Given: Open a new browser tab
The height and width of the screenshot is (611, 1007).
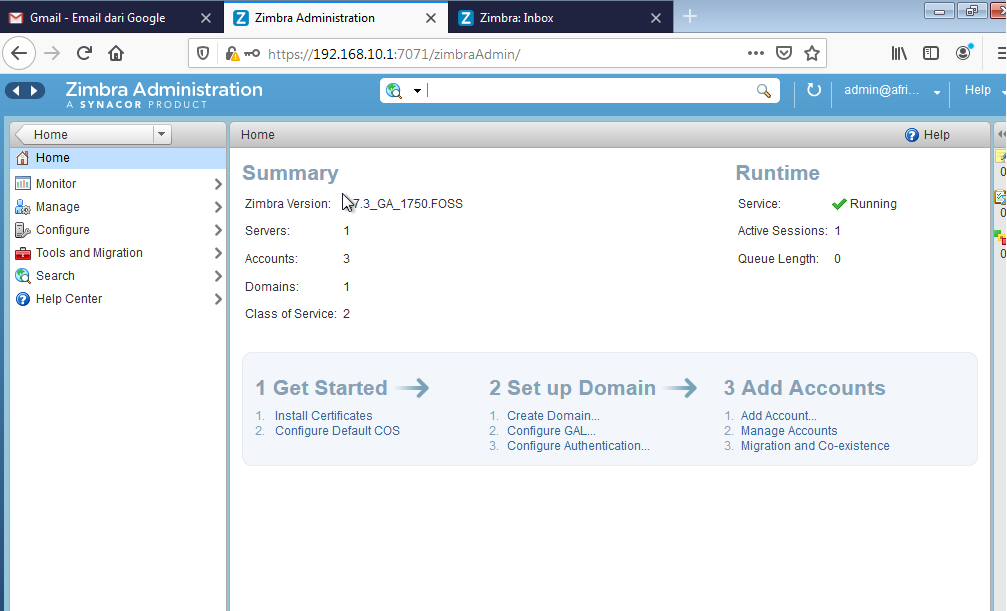Looking at the screenshot, I should pyautogui.click(x=690, y=17).
